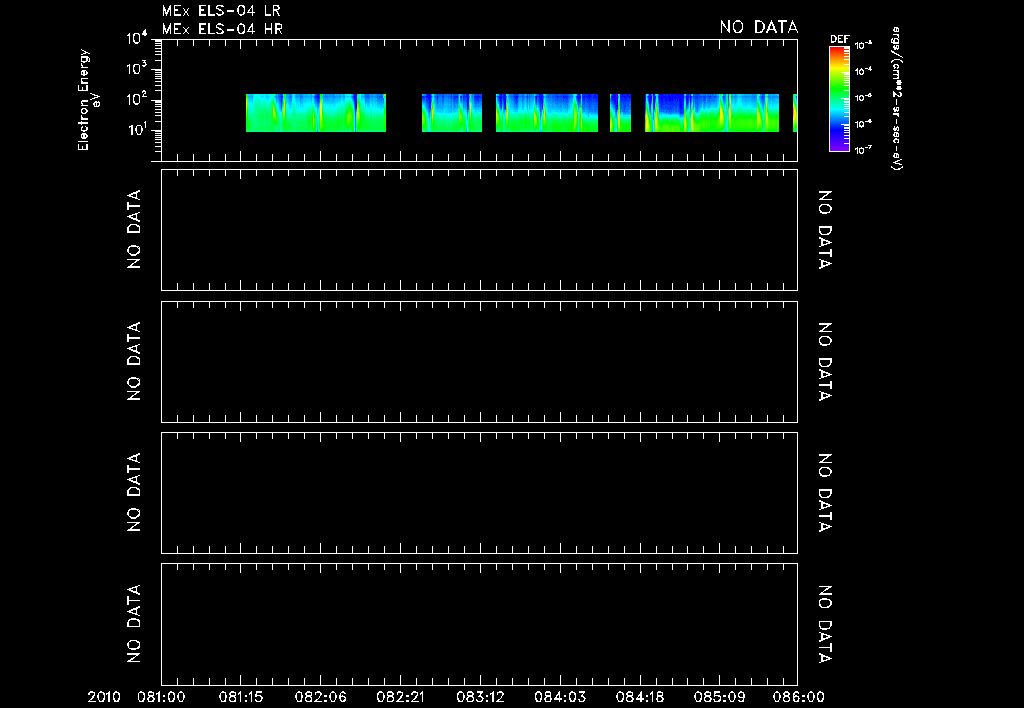Click the 10^3 tick label on the energy axis

[x=137, y=69]
